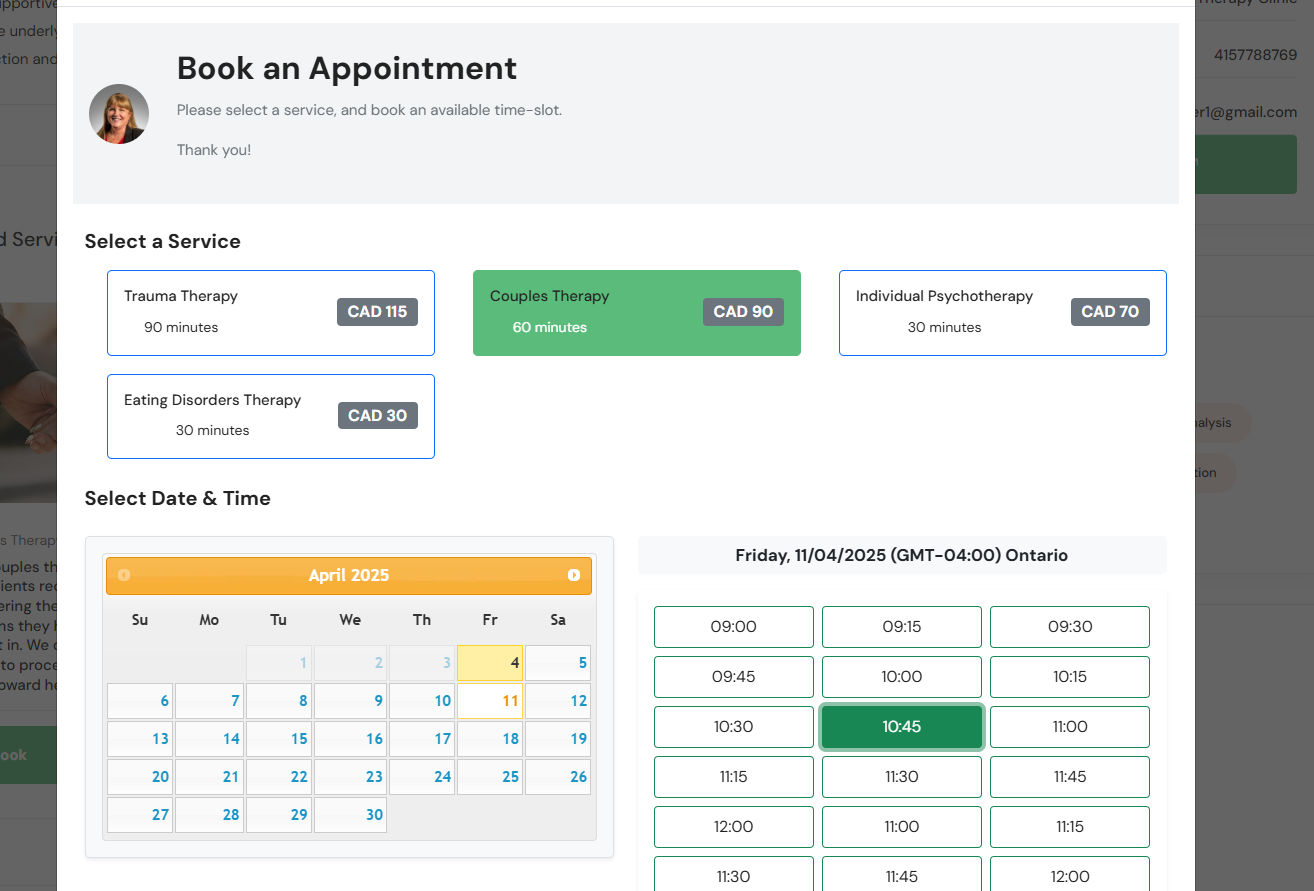The width and height of the screenshot is (1314, 891).
Task: Choose April 22 on the calendar
Action: point(280,777)
